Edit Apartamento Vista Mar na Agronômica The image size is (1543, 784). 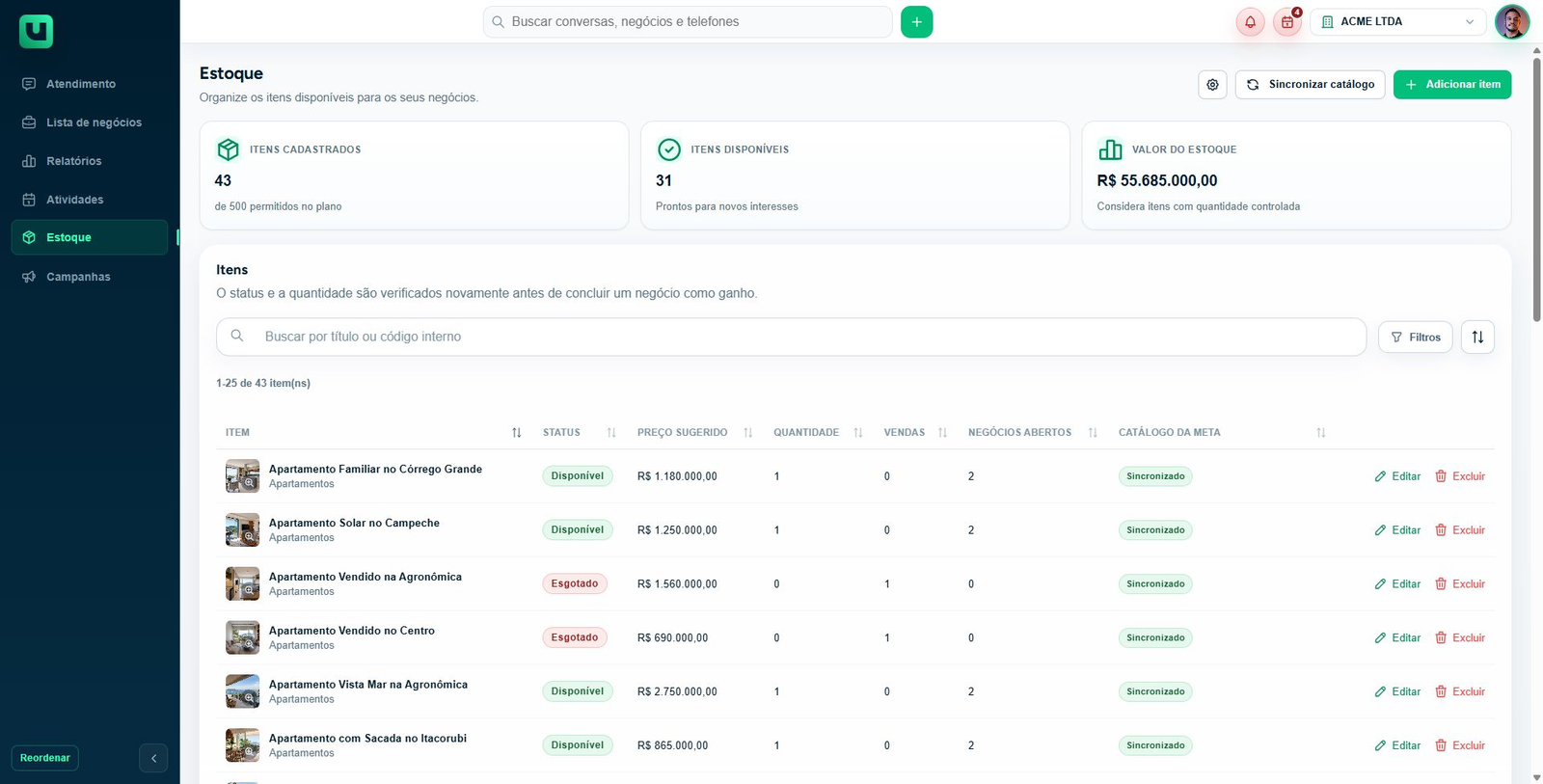click(1397, 692)
